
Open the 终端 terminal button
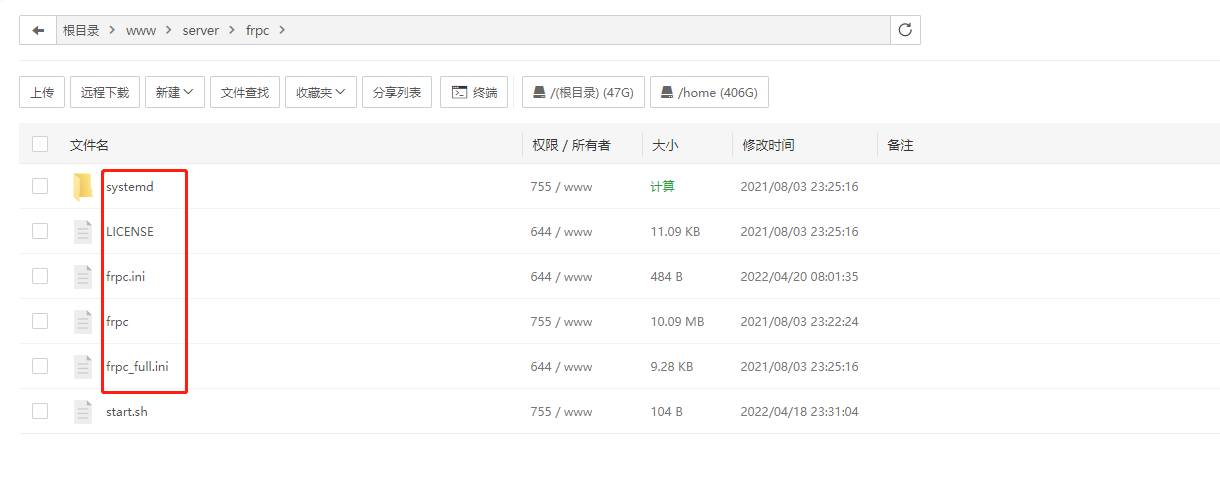pos(474,92)
